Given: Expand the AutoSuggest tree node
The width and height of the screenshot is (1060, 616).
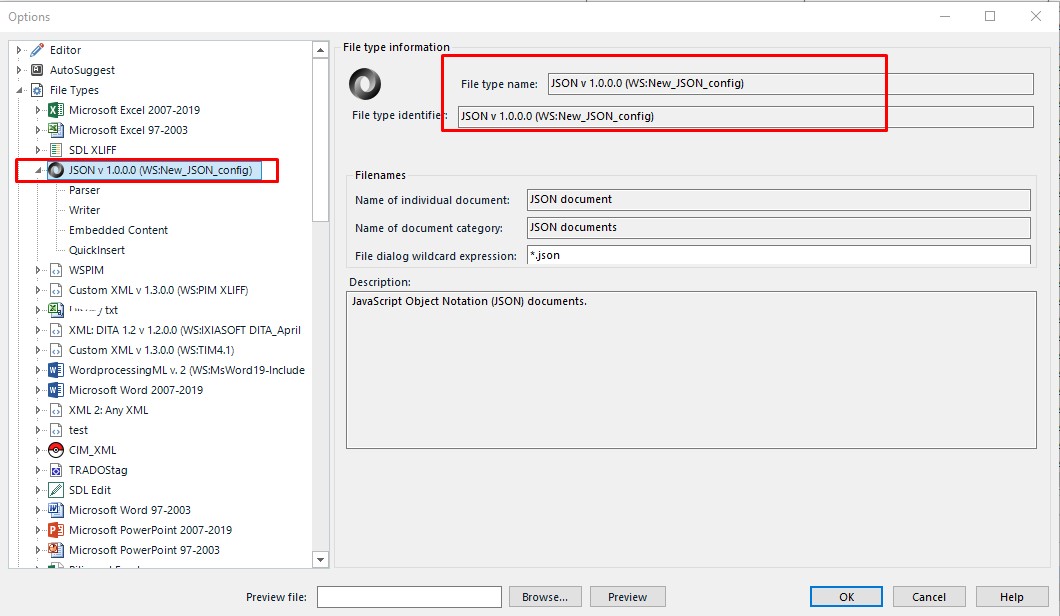Looking at the screenshot, I should coord(19,70).
